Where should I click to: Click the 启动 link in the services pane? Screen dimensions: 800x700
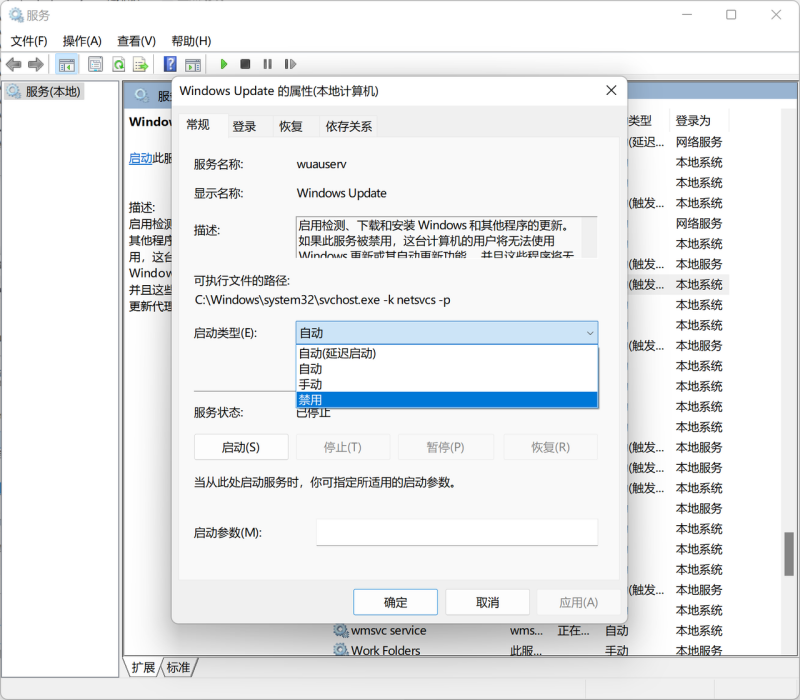140,158
